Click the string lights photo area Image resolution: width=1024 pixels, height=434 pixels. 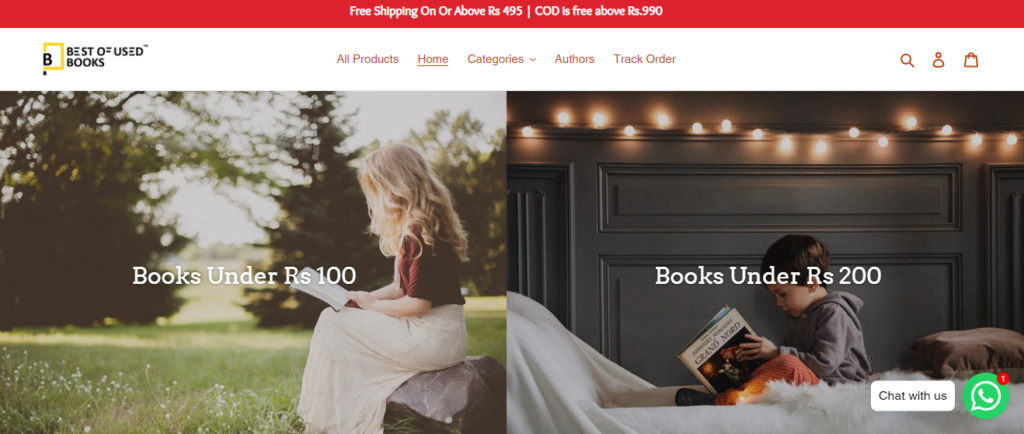click(765, 131)
